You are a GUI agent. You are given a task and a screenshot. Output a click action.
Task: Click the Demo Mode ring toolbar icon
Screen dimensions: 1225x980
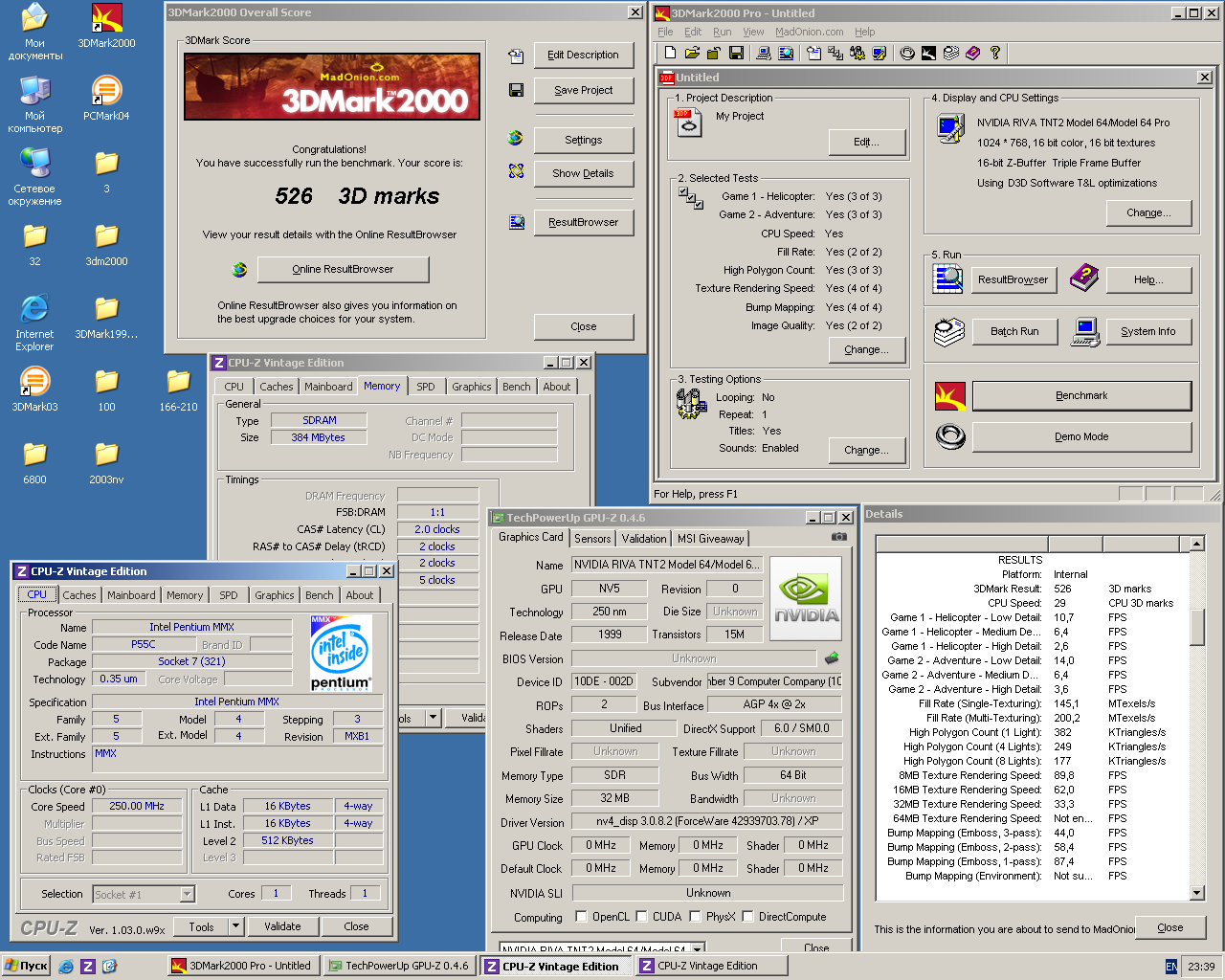tap(907, 53)
